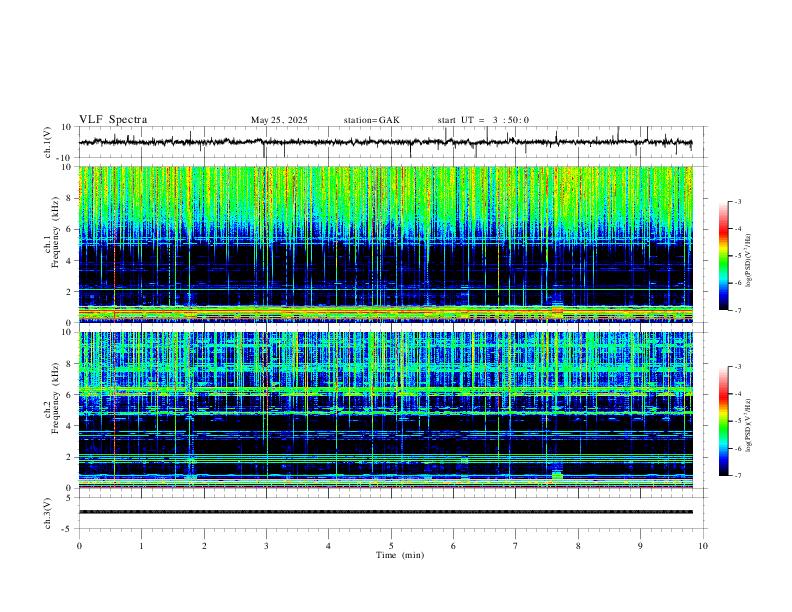Click the ch.1 spectrogram plot
The image size is (792, 612).
point(385,244)
